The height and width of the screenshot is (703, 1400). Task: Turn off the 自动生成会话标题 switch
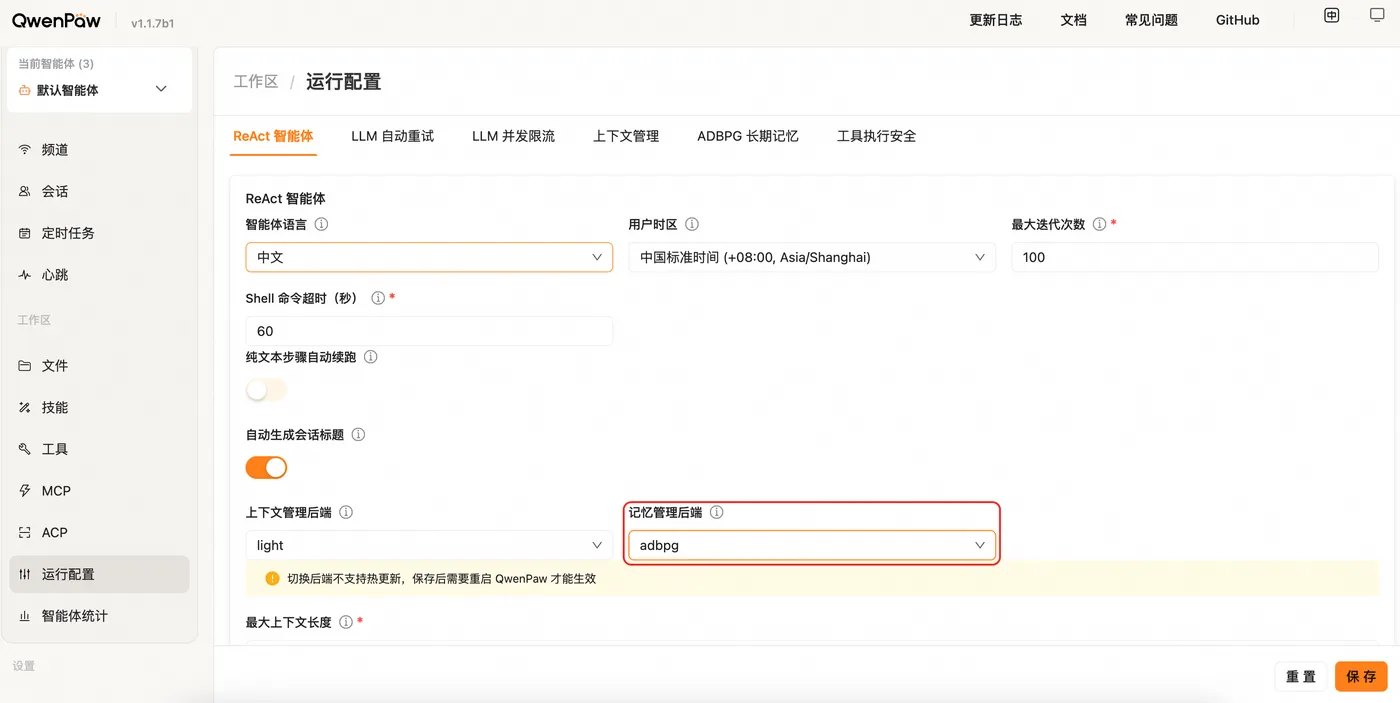pos(266,467)
